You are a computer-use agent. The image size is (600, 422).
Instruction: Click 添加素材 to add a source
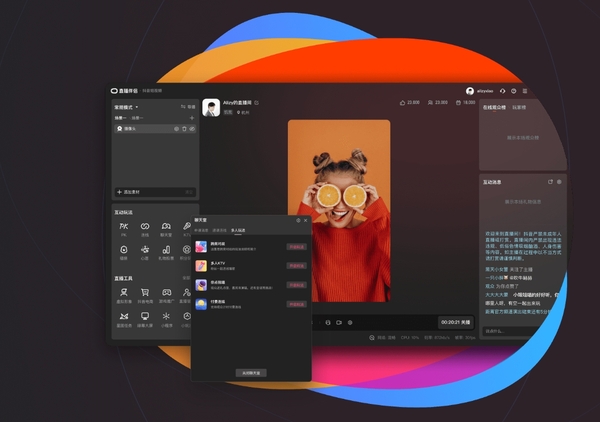[x=134, y=191]
